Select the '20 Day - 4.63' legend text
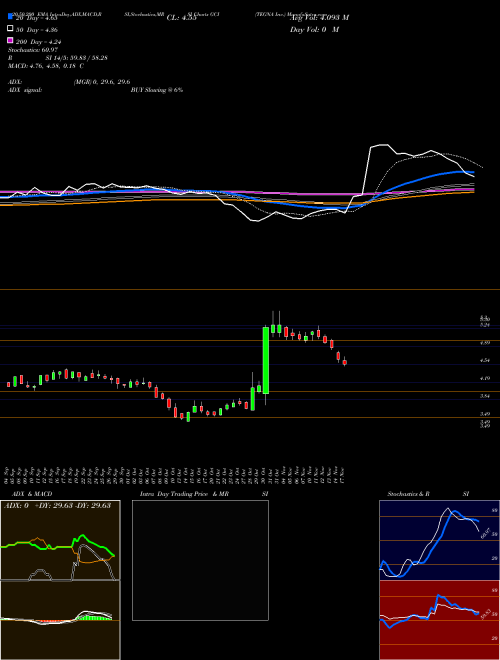The image size is (500, 660). pyautogui.click(x=37, y=18)
